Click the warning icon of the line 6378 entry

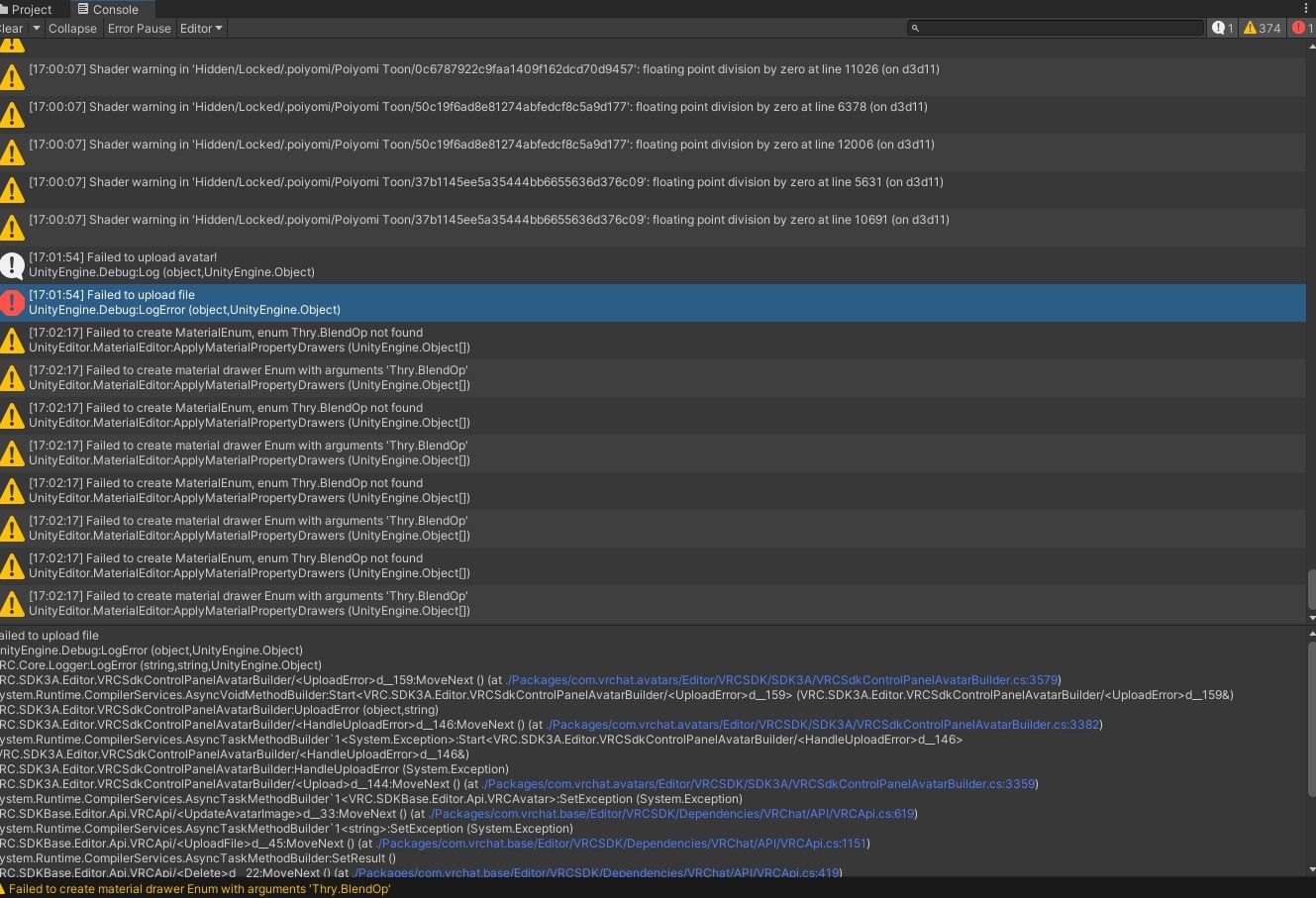[x=12, y=115]
